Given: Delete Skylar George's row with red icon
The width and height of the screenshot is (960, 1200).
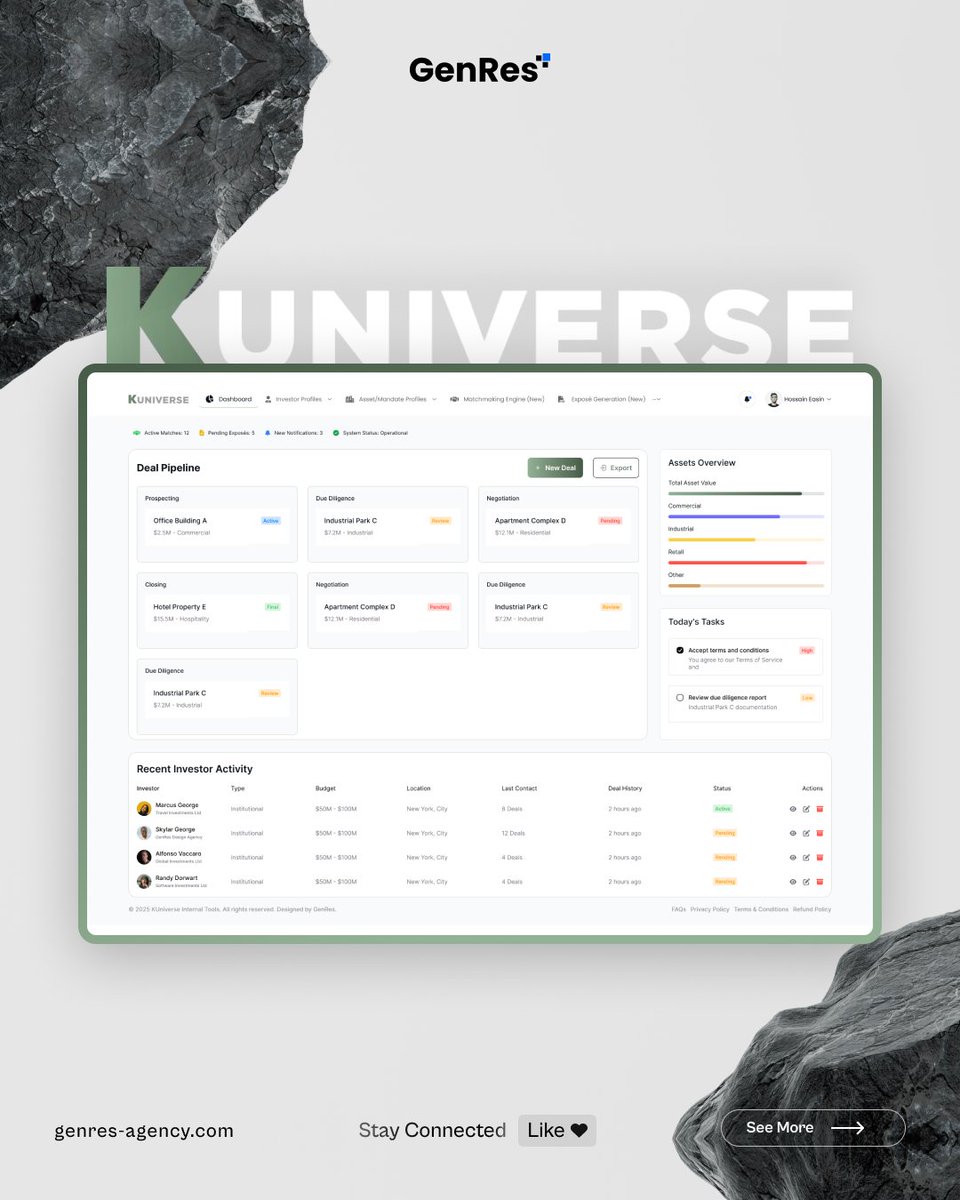Looking at the screenshot, I should click(x=820, y=833).
